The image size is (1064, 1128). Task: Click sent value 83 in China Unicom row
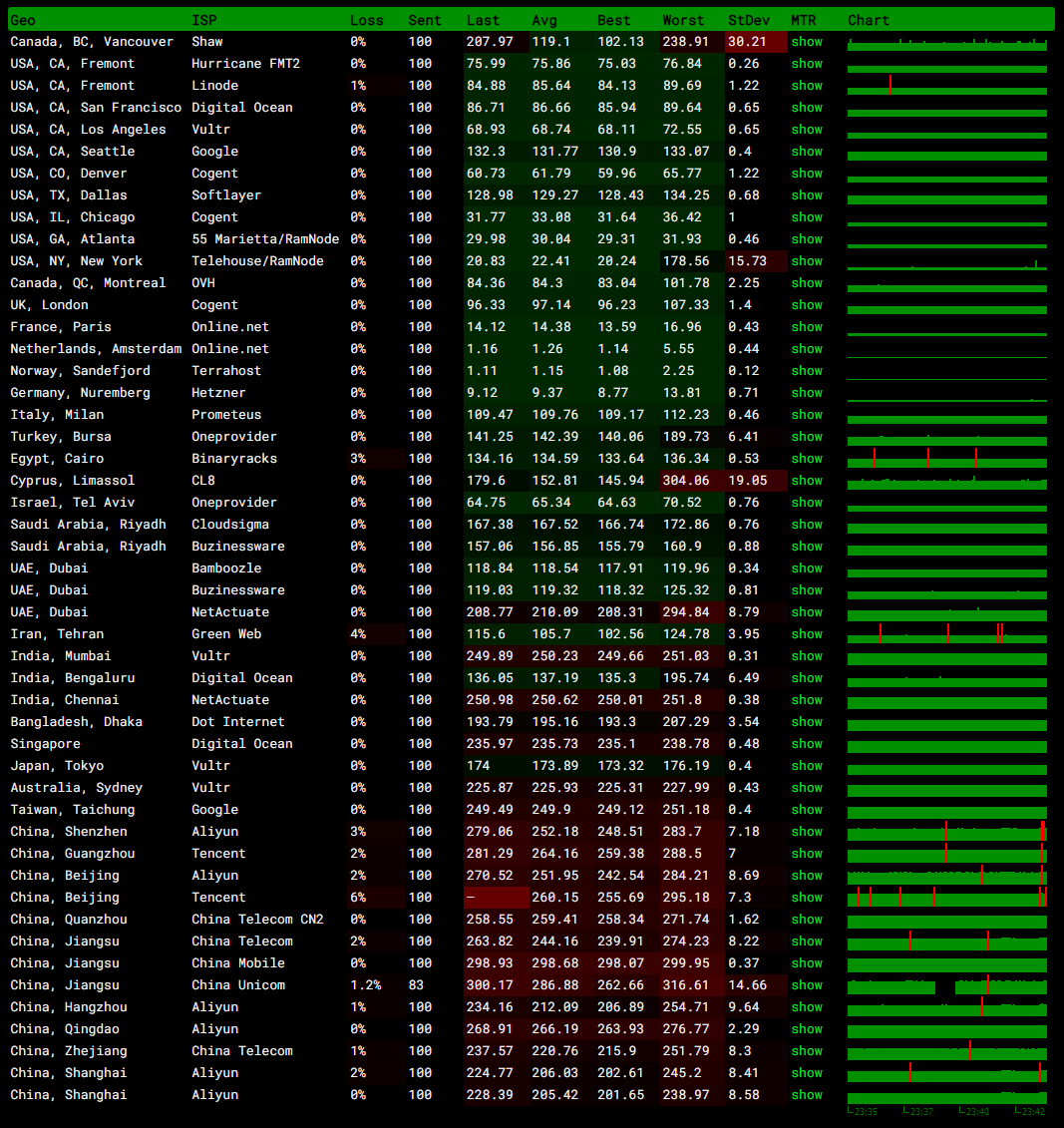point(416,984)
